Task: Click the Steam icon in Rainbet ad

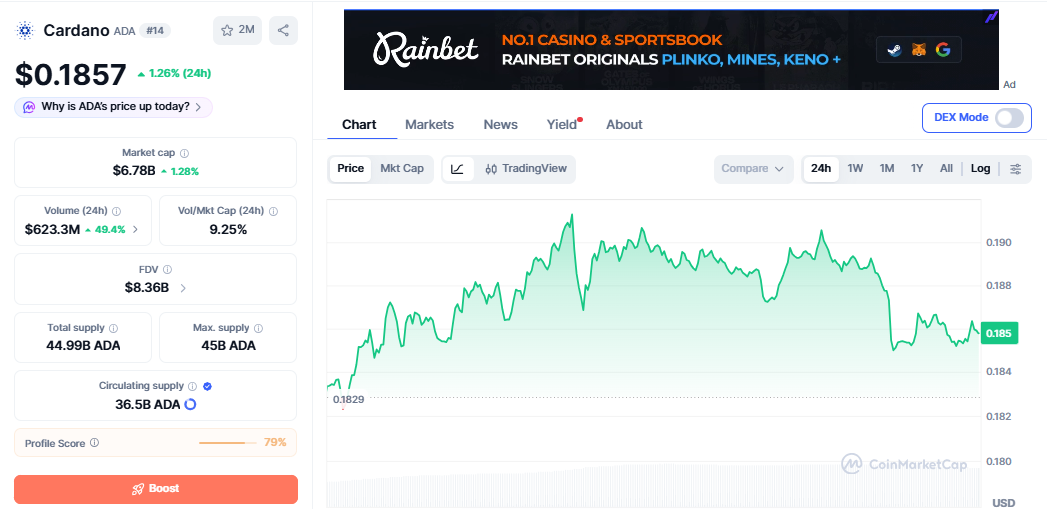Action: (x=893, y=49)
